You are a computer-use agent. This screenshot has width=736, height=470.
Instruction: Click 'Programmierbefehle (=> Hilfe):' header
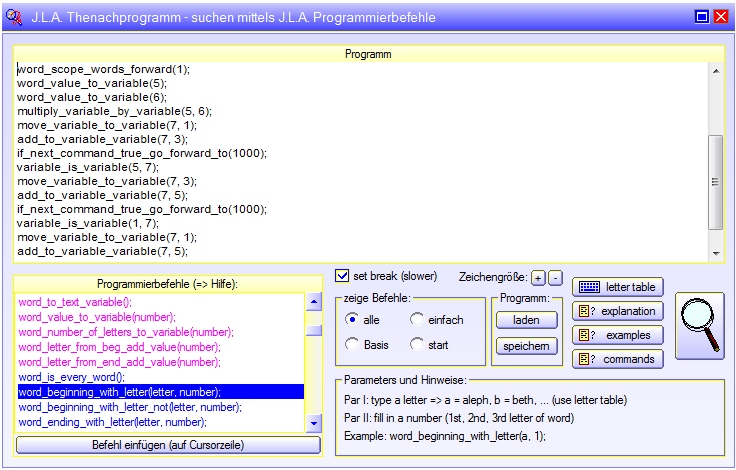pyautogui.click(x=168, y=284)
